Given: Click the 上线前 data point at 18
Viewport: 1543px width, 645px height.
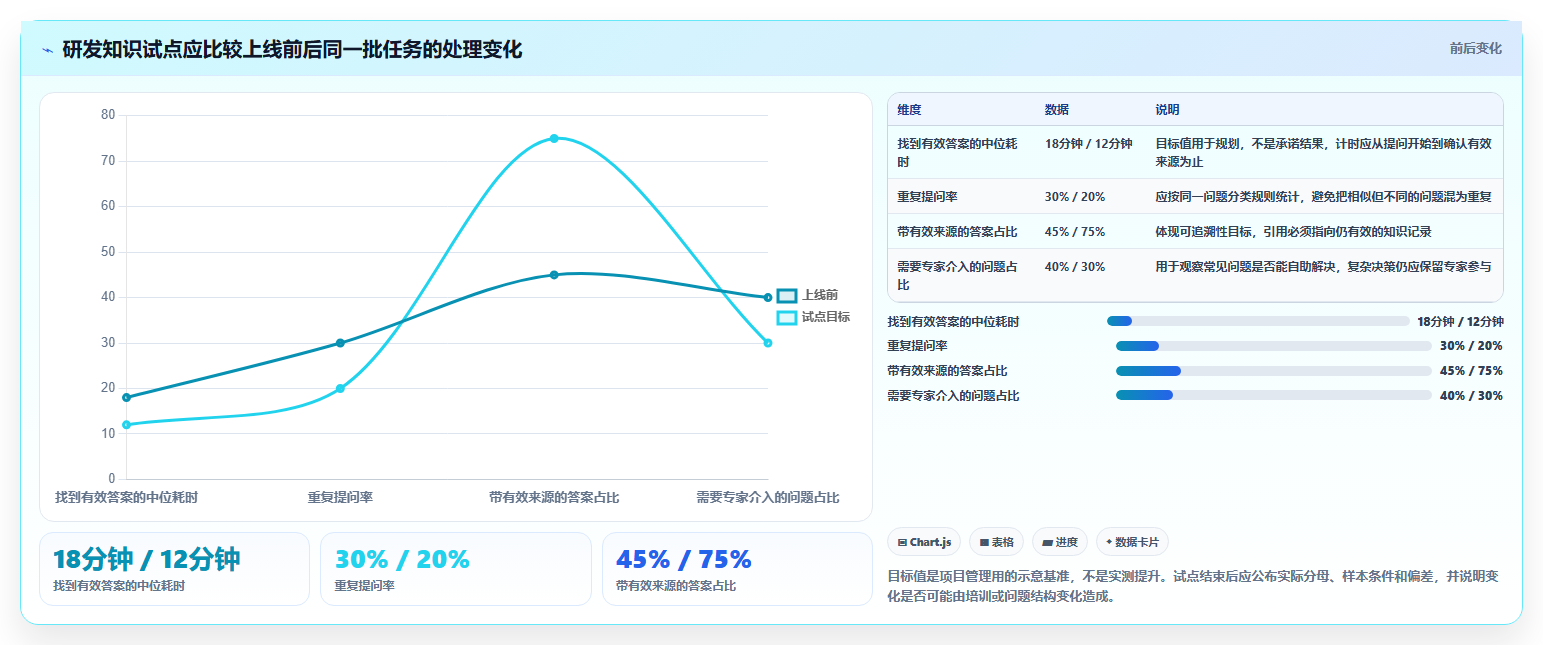Looking at the screenshot, I should (126, 397).
